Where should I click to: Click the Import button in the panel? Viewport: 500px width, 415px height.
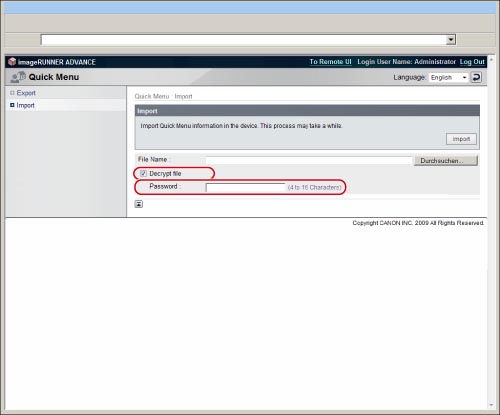tap(461, 139)
